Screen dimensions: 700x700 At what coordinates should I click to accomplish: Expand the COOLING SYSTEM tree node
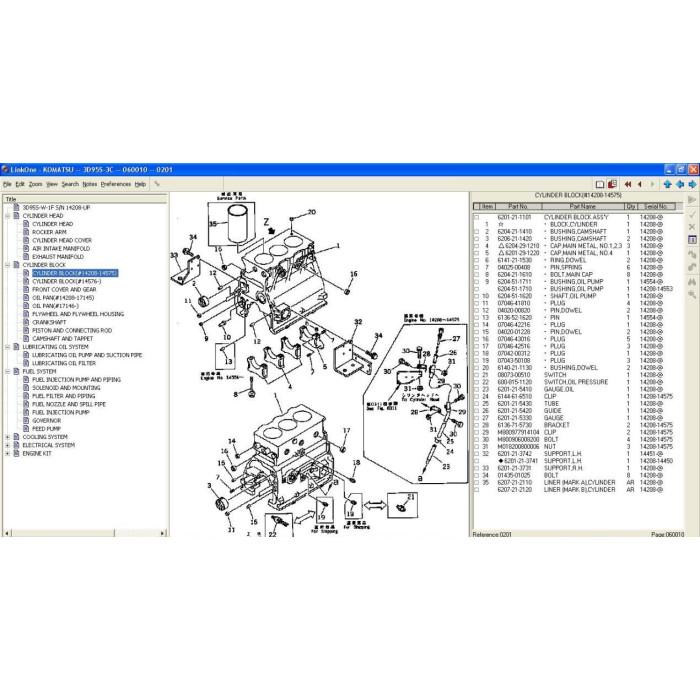pos(7,437)
